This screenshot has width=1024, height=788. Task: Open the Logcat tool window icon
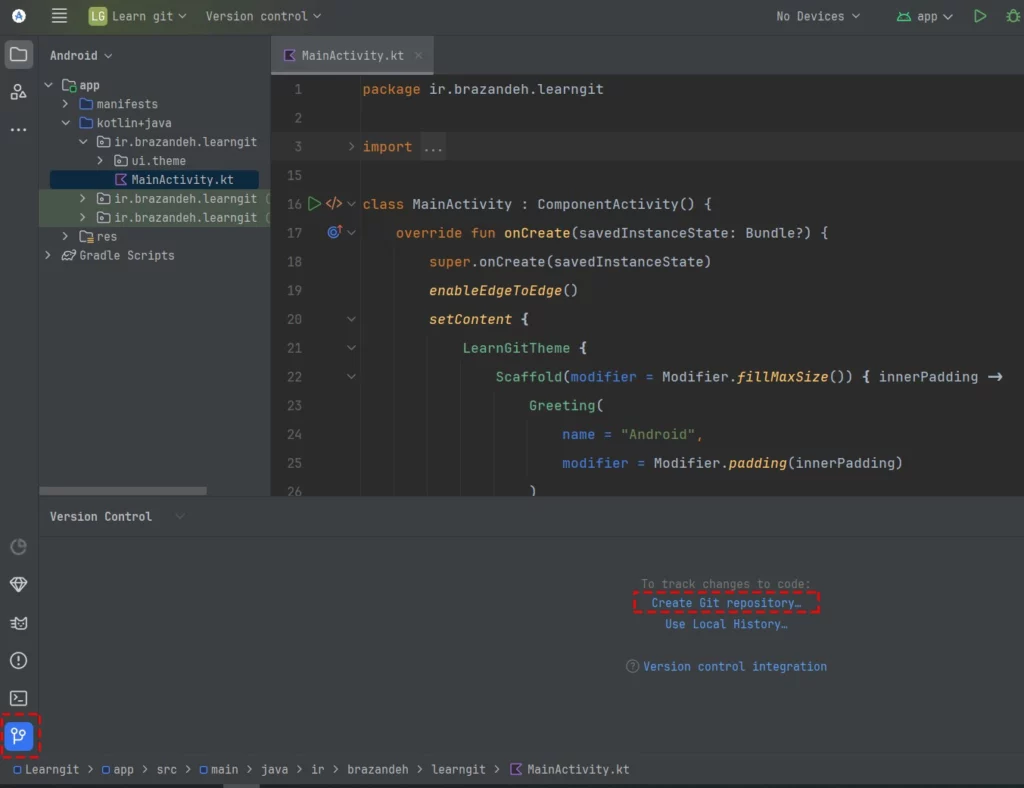[x=18, y=623]
